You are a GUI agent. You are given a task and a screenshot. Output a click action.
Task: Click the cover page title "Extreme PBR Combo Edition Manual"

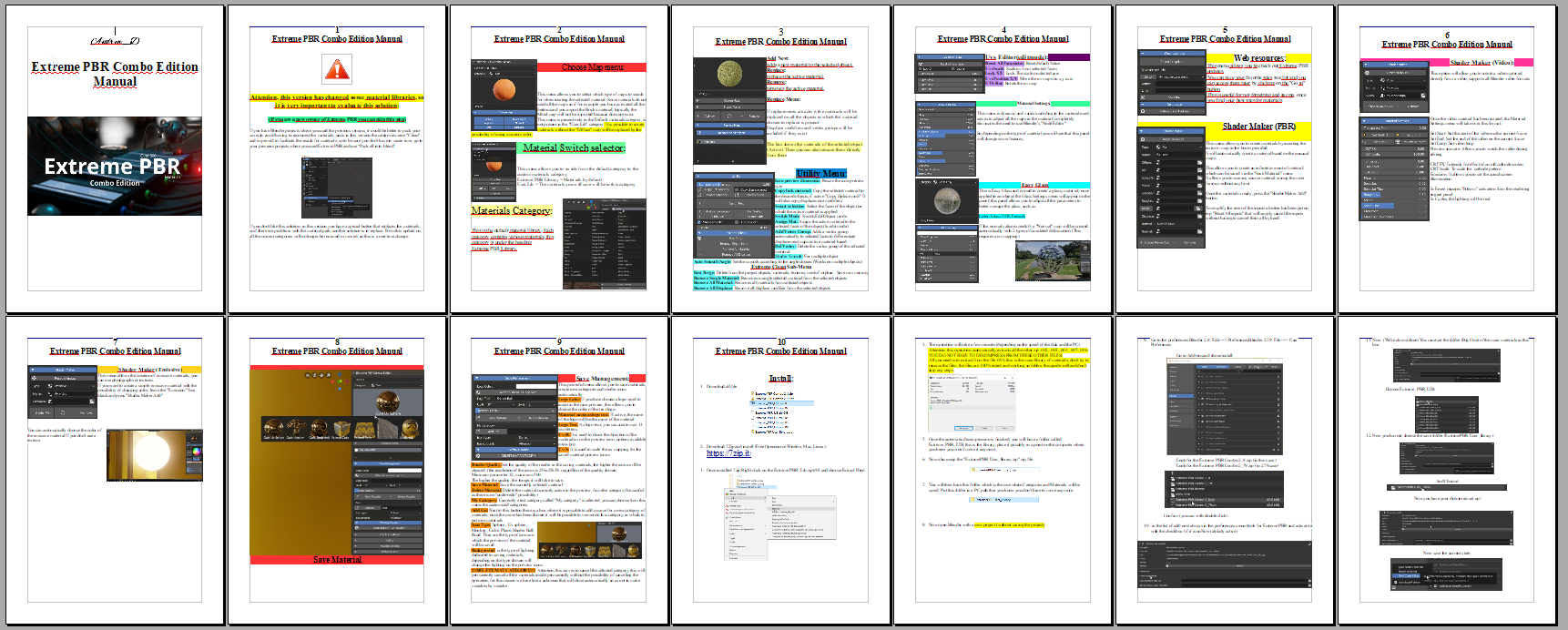click(115, 74)
